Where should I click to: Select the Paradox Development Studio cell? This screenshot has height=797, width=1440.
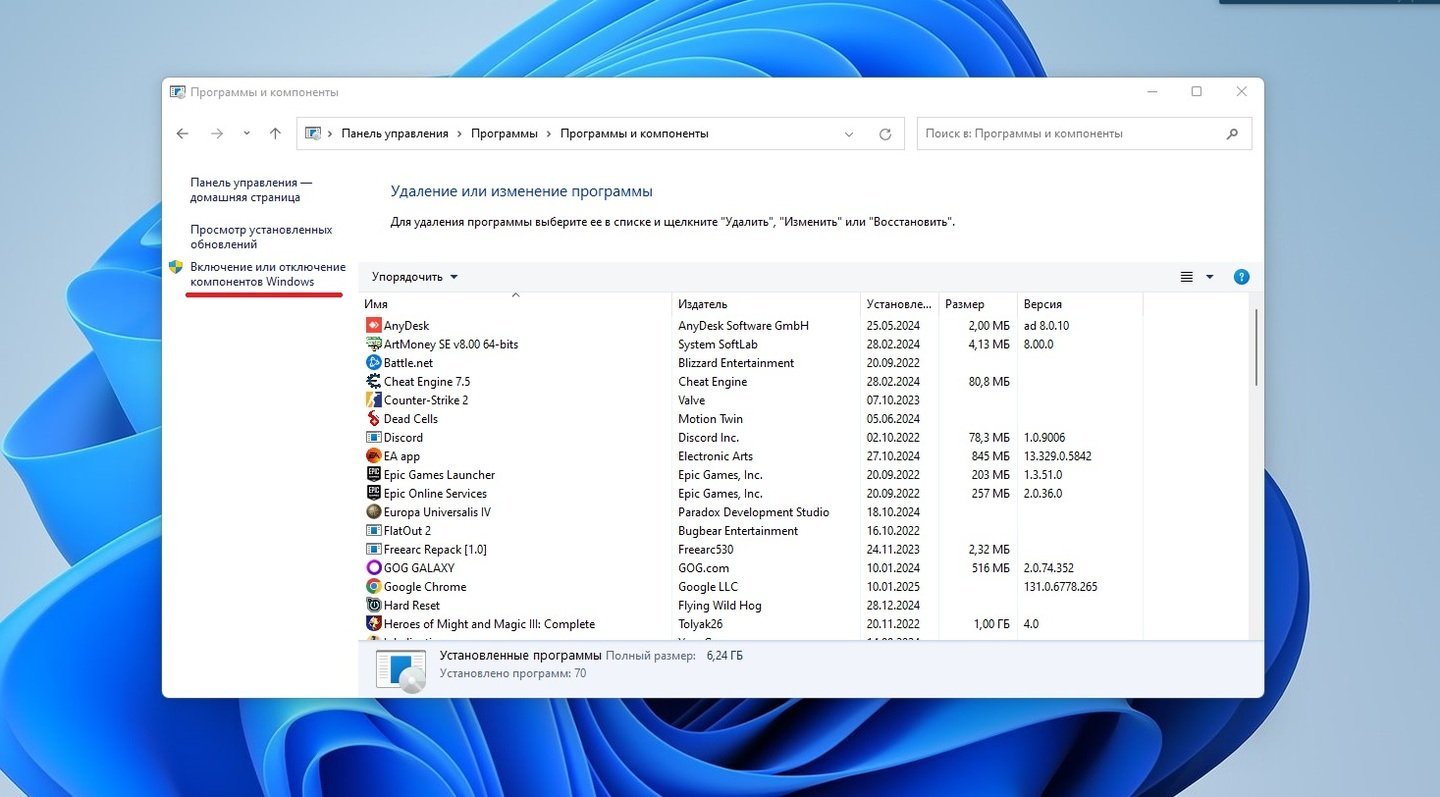tap(753, 512)
